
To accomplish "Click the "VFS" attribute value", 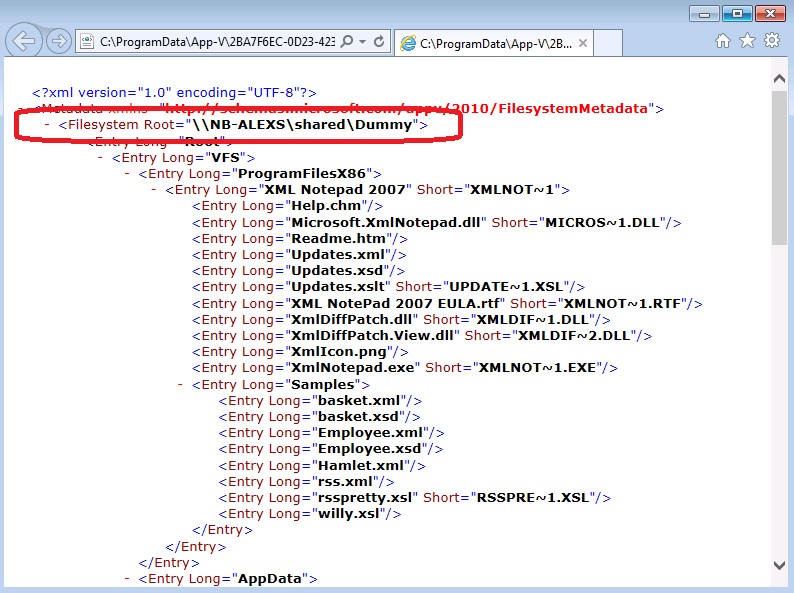I will (225, 157).
